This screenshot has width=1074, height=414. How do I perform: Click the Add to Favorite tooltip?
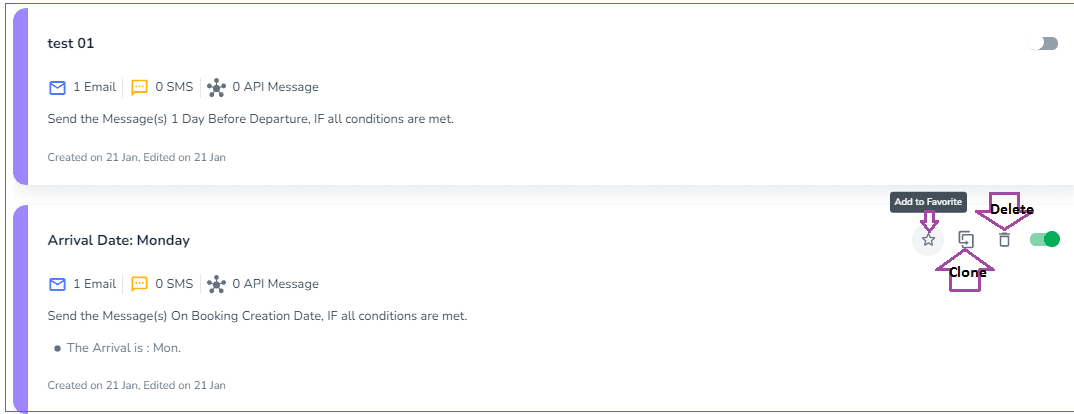(x=928, y=202)
